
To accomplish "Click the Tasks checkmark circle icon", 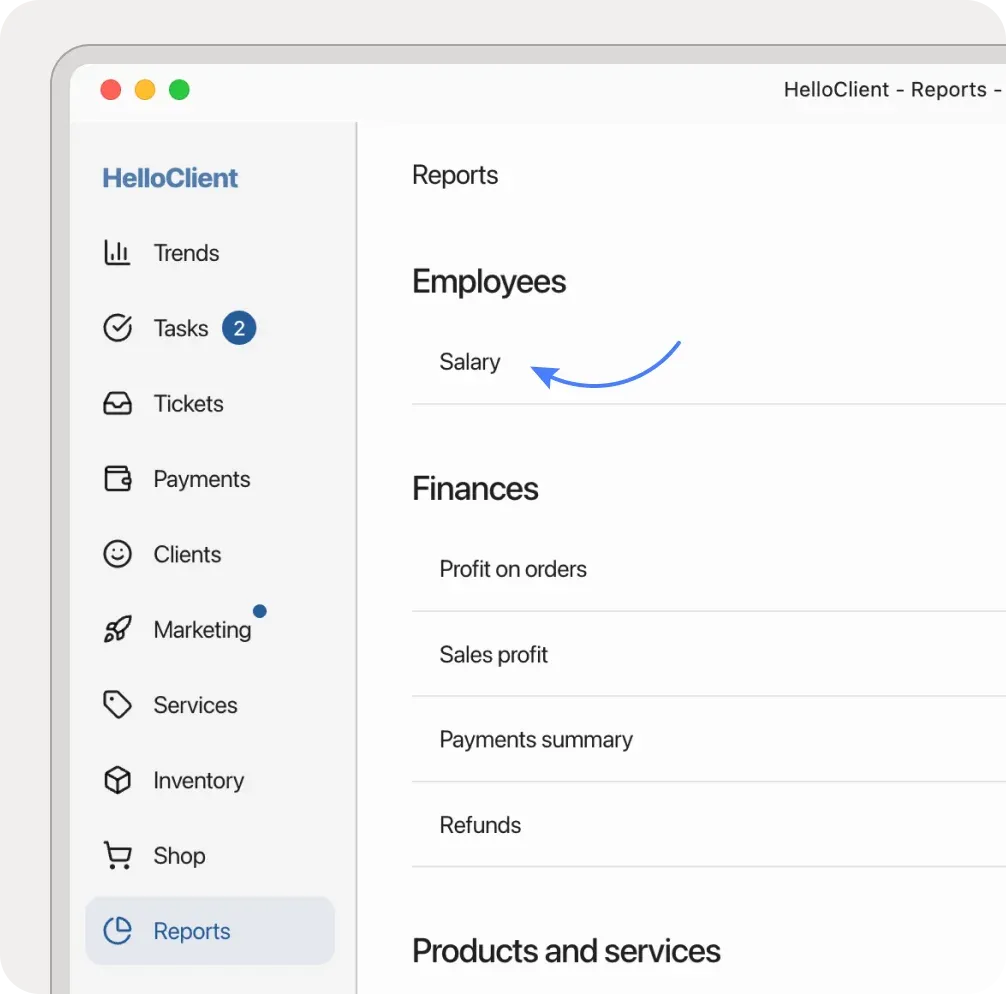I will tap(118, 328).
